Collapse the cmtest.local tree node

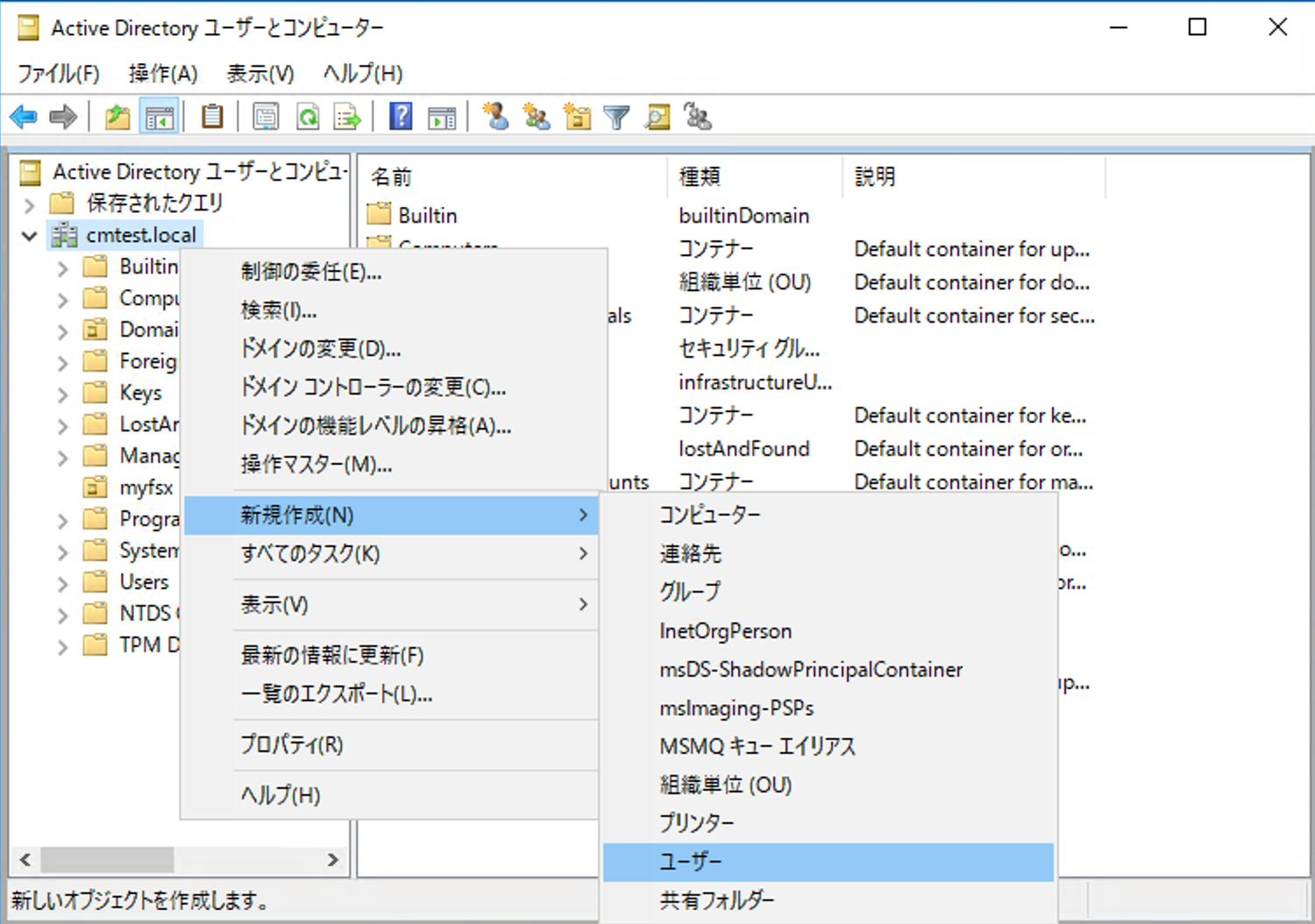pyautogui.click(x=29, y=236)
